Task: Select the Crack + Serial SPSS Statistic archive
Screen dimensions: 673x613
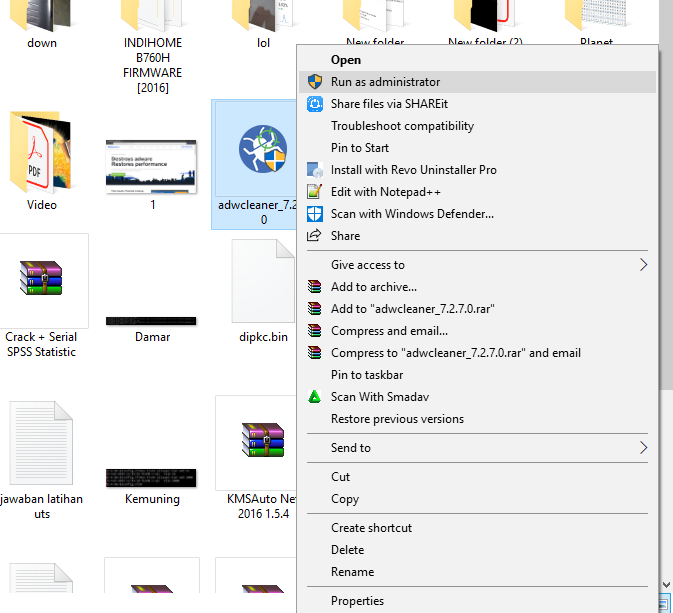Action: tap(41, 278)
